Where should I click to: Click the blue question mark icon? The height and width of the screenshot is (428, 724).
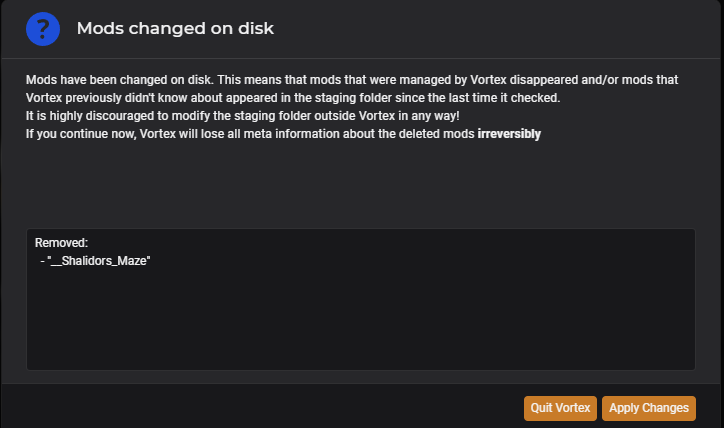coord(43,29)
